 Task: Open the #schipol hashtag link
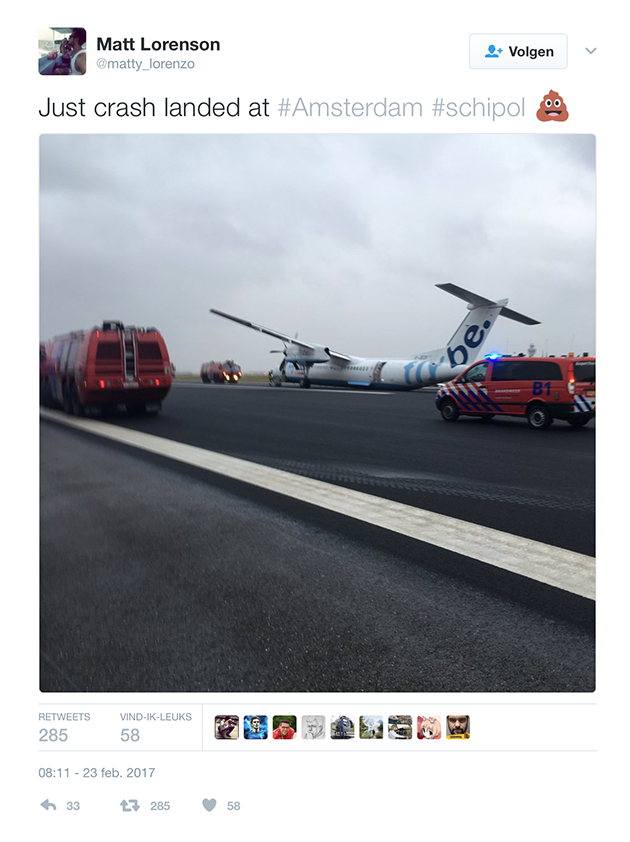479,107
